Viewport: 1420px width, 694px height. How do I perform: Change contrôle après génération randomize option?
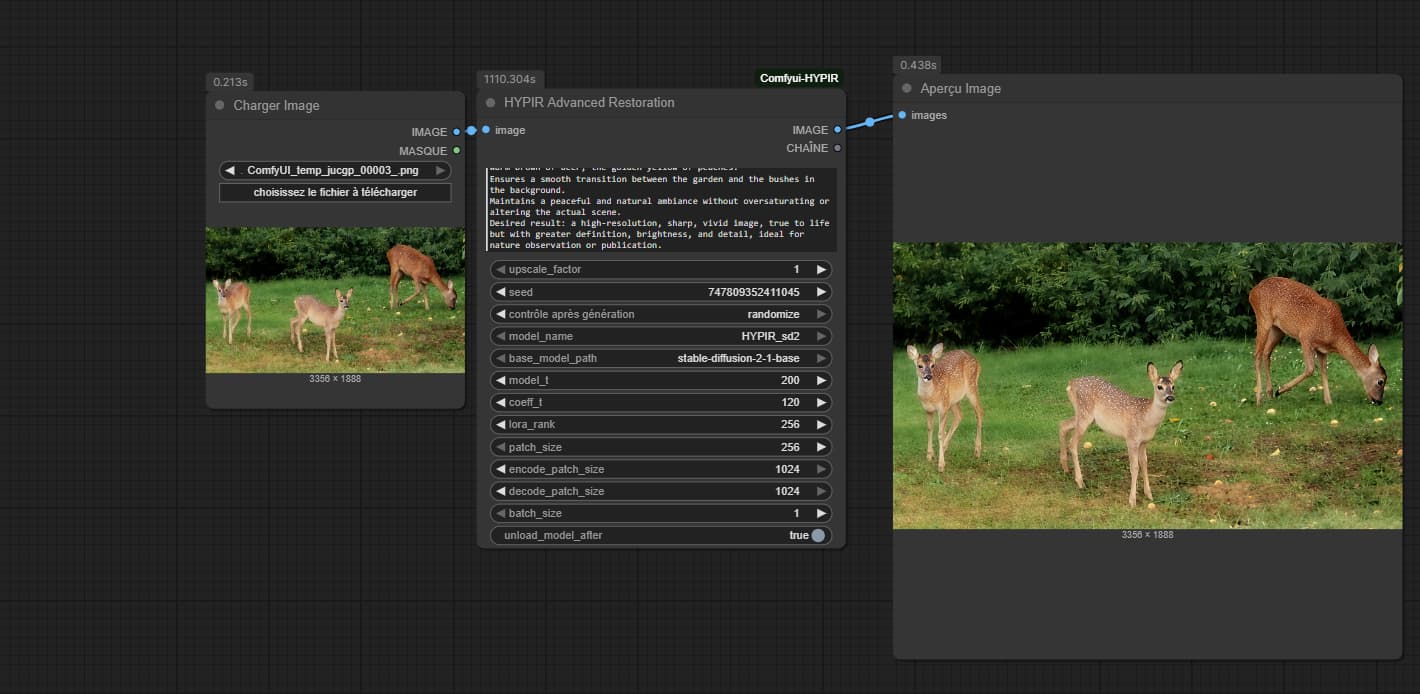[x=661, y=314]
